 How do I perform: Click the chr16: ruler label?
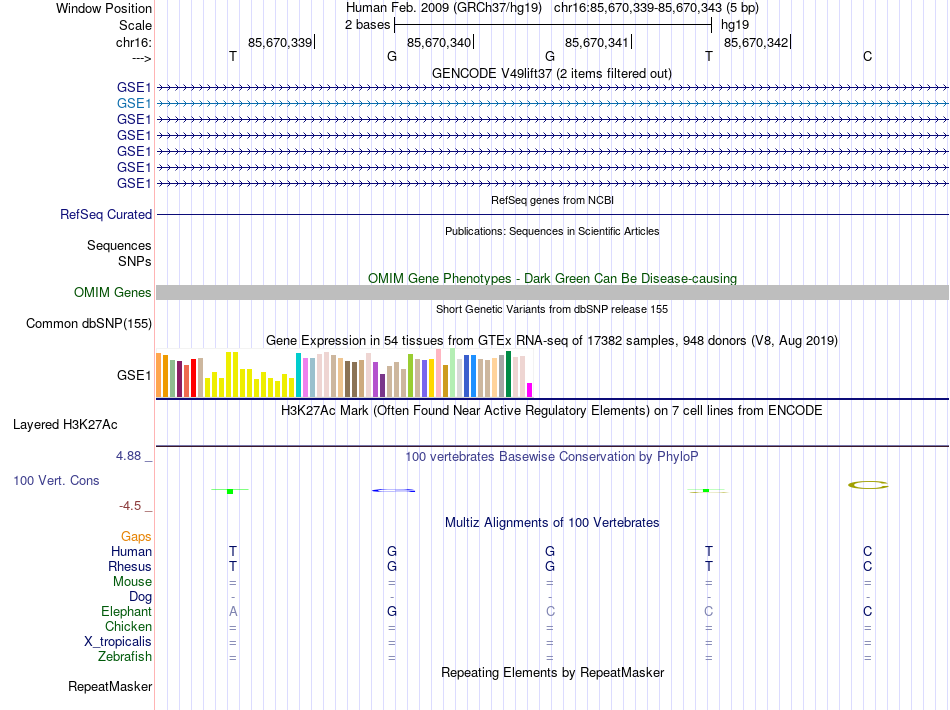click(134, 42)
